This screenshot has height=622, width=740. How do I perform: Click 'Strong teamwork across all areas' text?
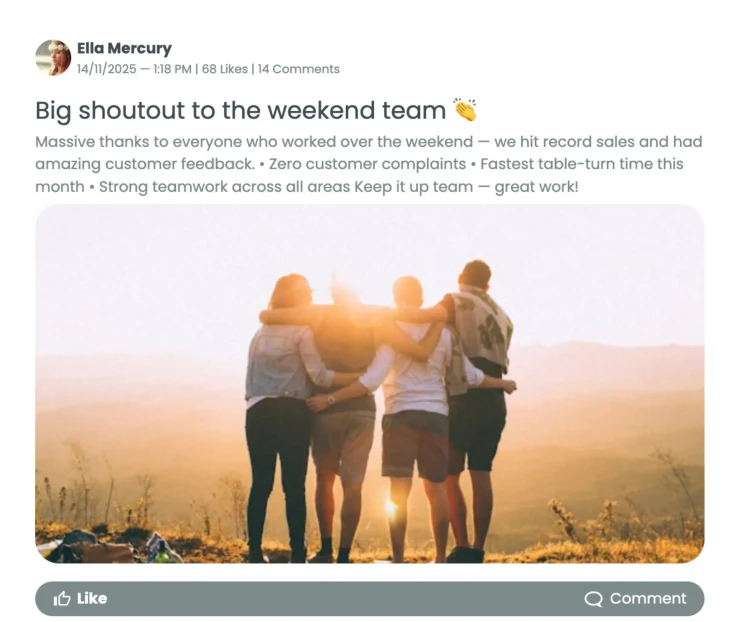pos(225,187)
